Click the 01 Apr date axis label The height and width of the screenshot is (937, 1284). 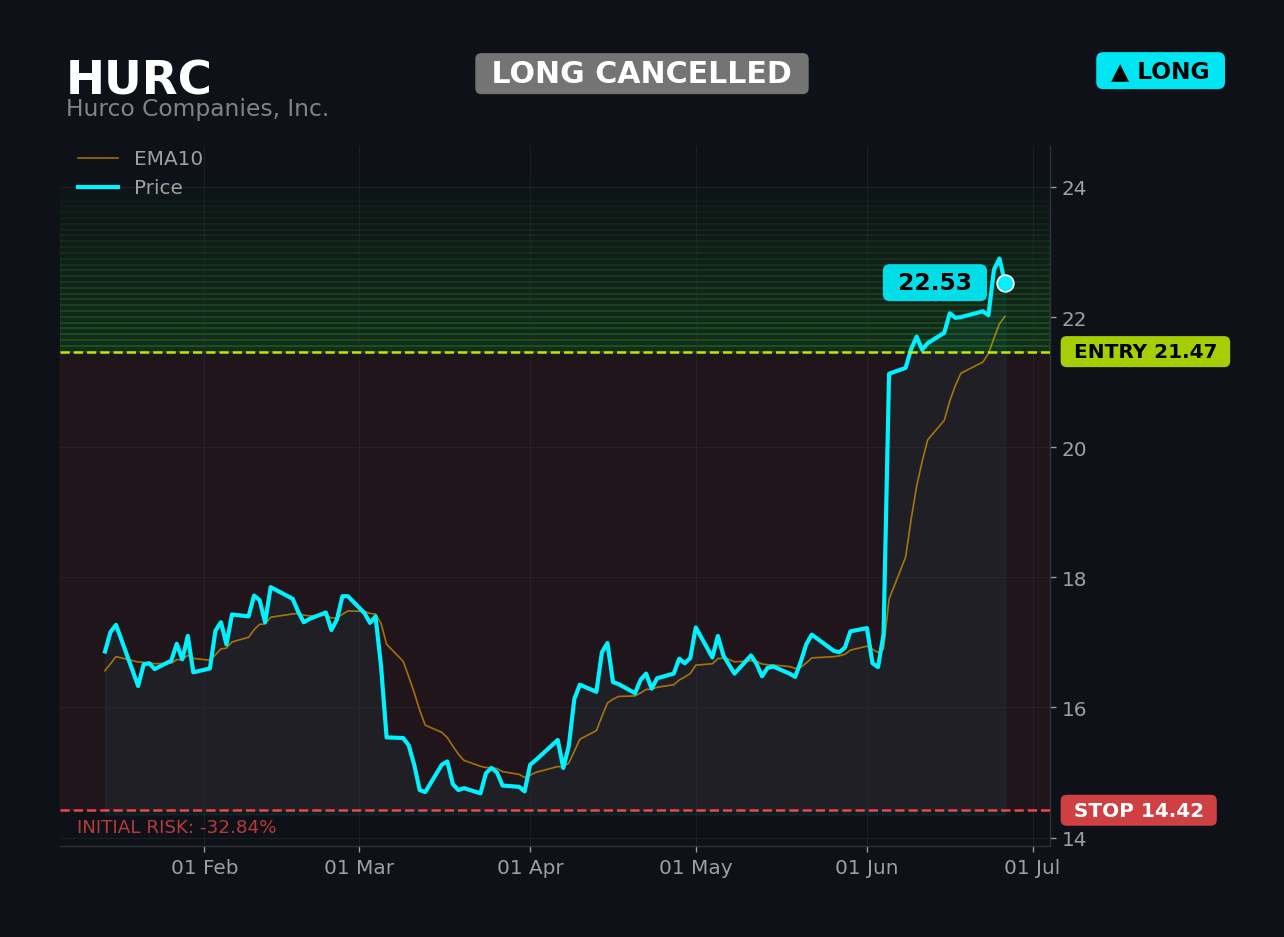(530, 868)
